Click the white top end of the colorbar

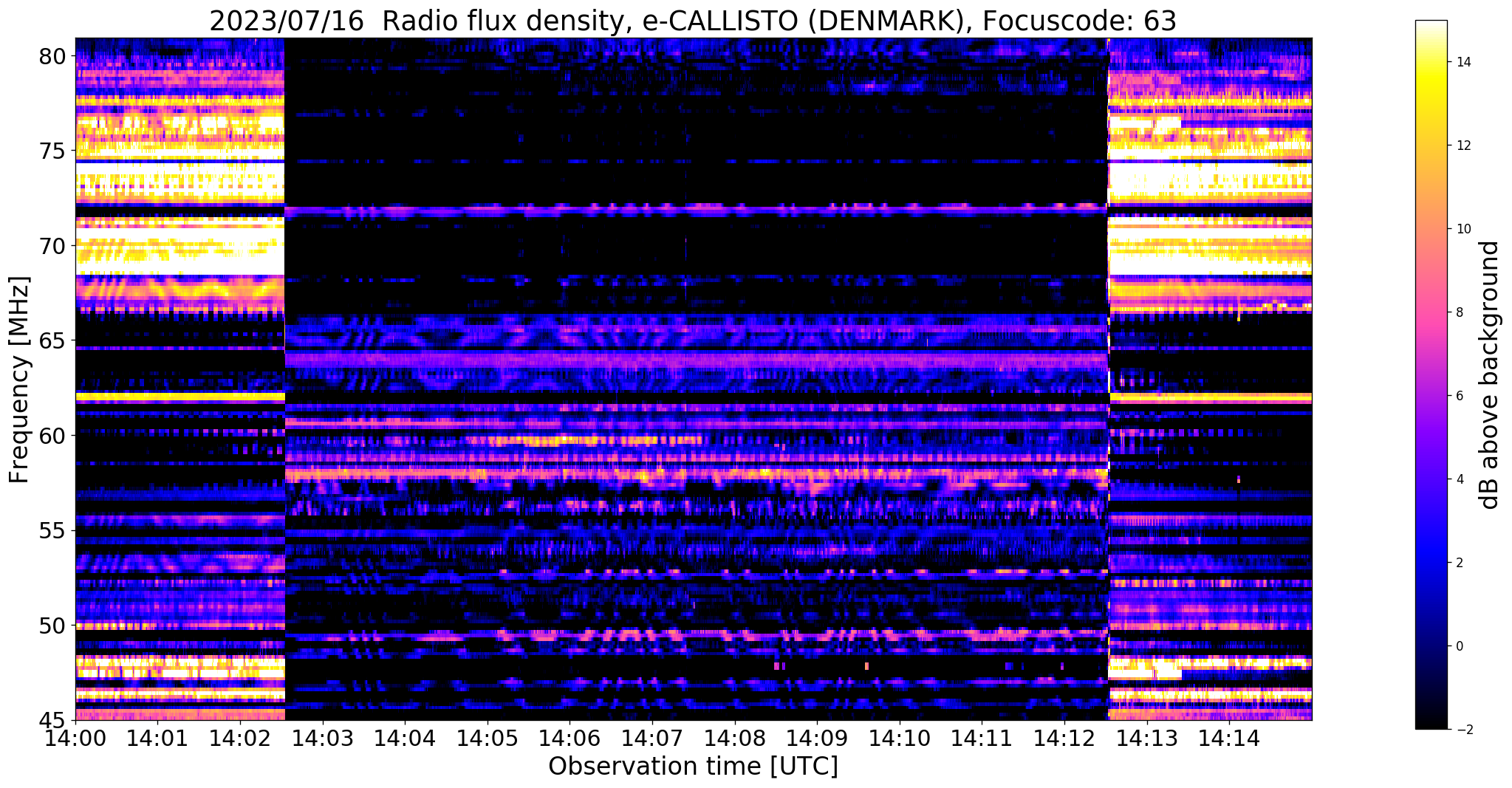coord(1431,25)
